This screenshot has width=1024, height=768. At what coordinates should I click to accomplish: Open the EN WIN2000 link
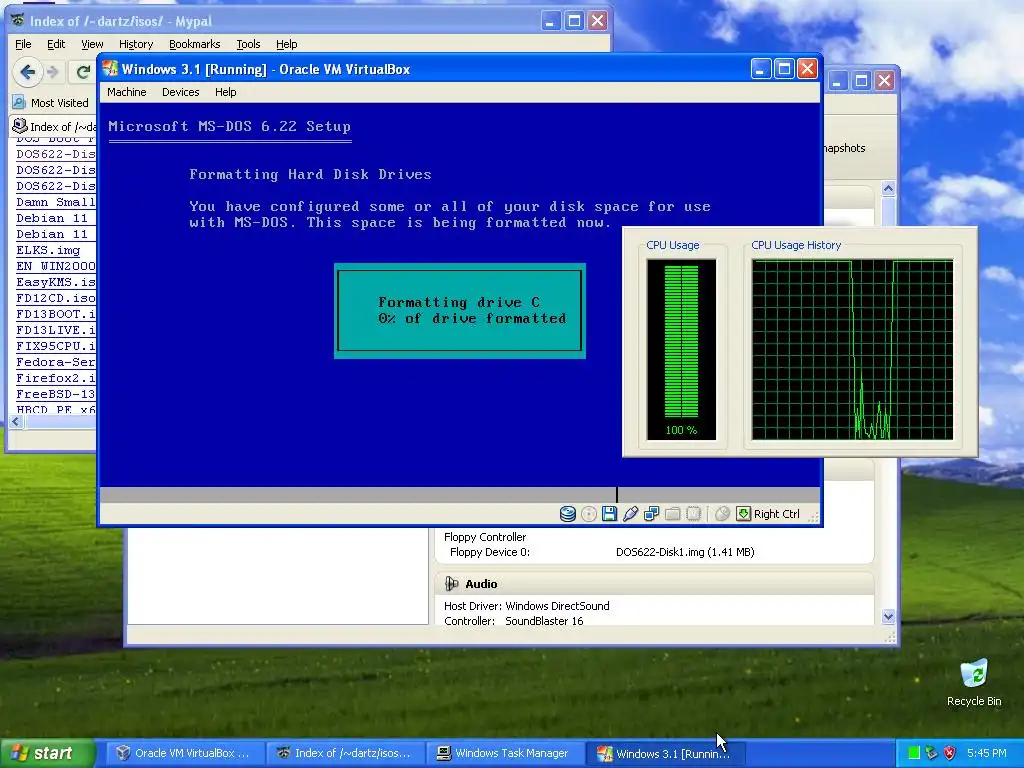coord(56,266)
